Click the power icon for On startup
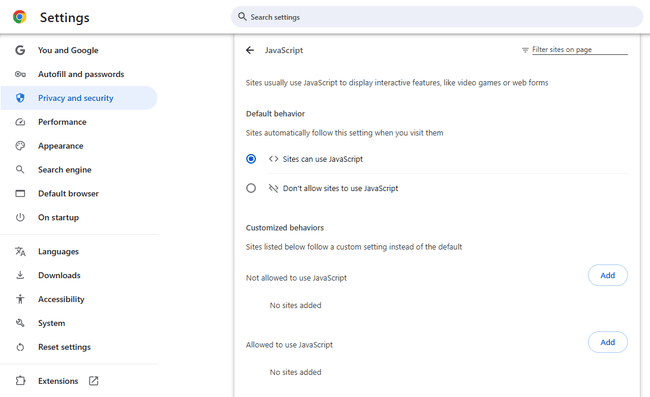Screen dimensions: 650x397 (x=20, y=217)
